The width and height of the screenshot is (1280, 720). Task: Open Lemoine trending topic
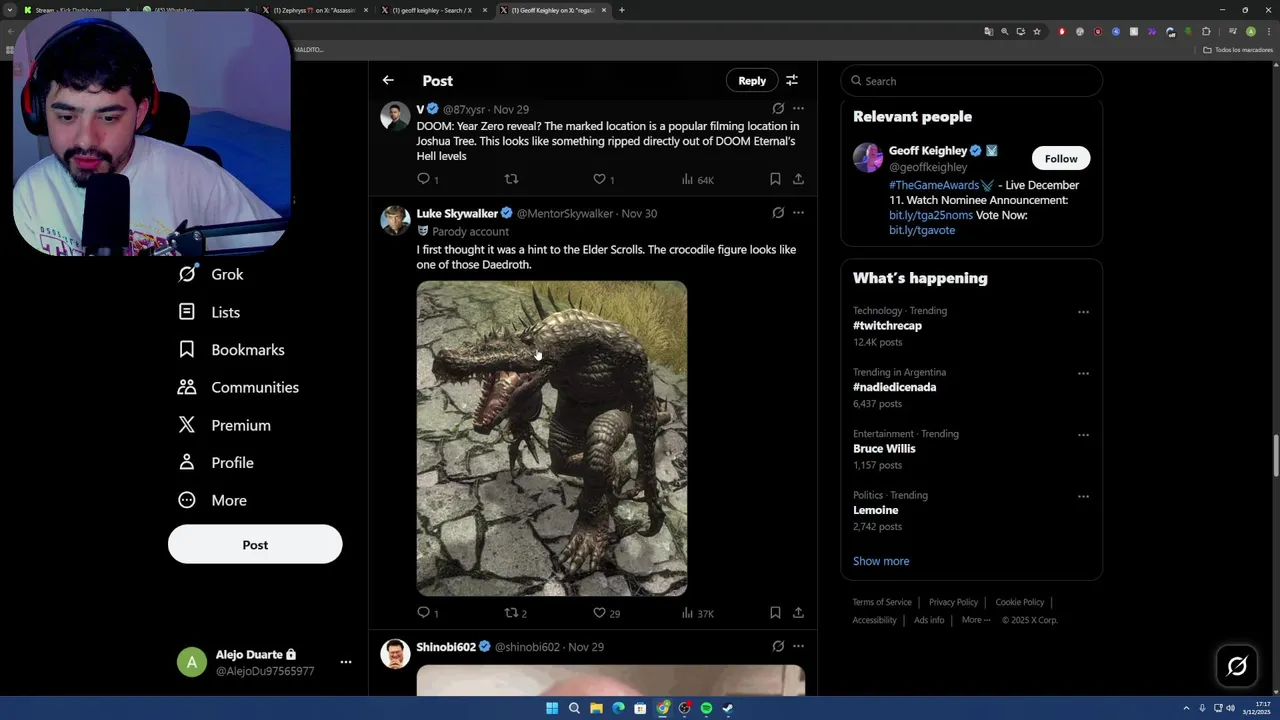[875, 510]
